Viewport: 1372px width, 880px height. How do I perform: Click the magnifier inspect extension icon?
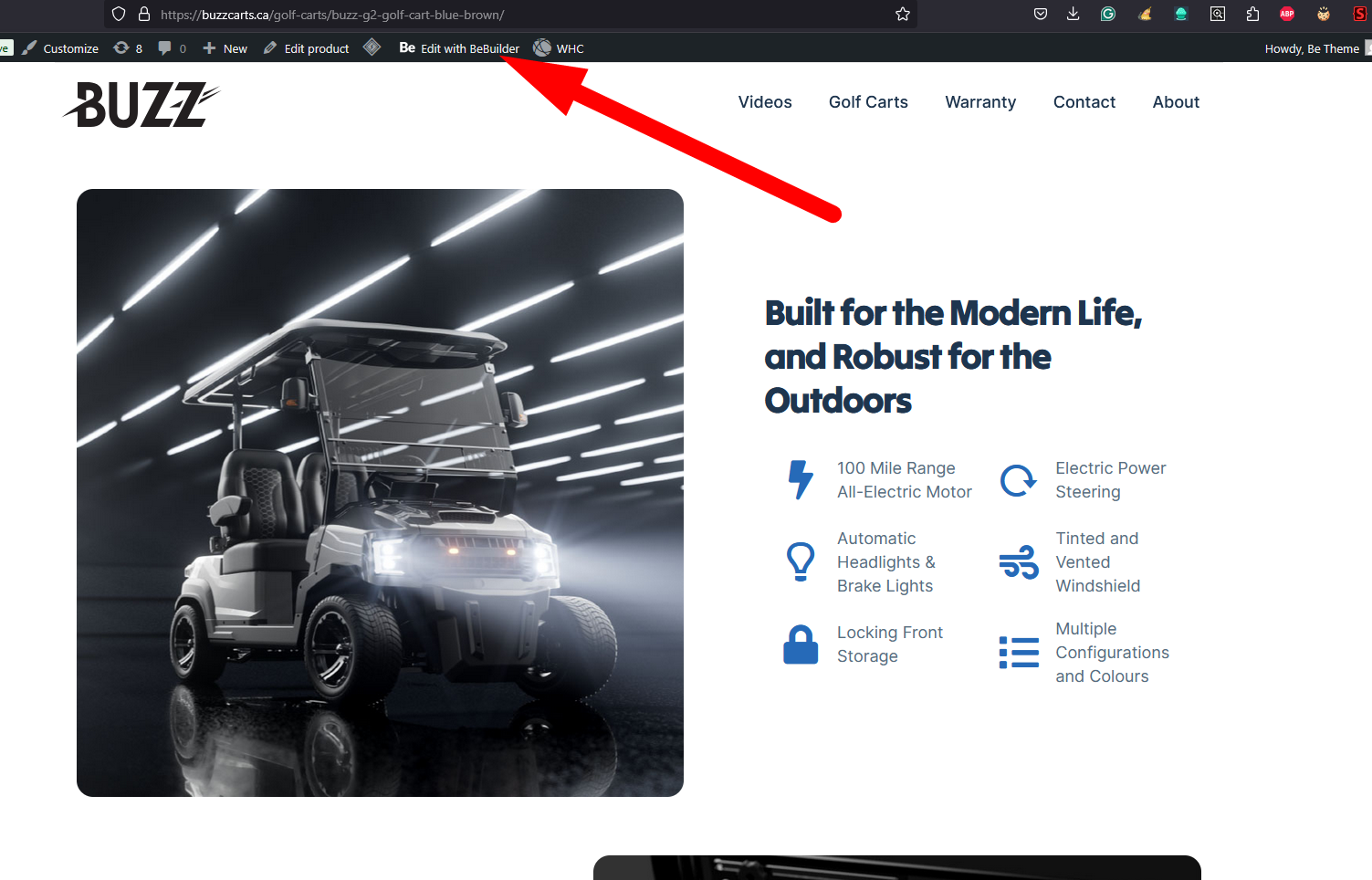(1218, 14)
